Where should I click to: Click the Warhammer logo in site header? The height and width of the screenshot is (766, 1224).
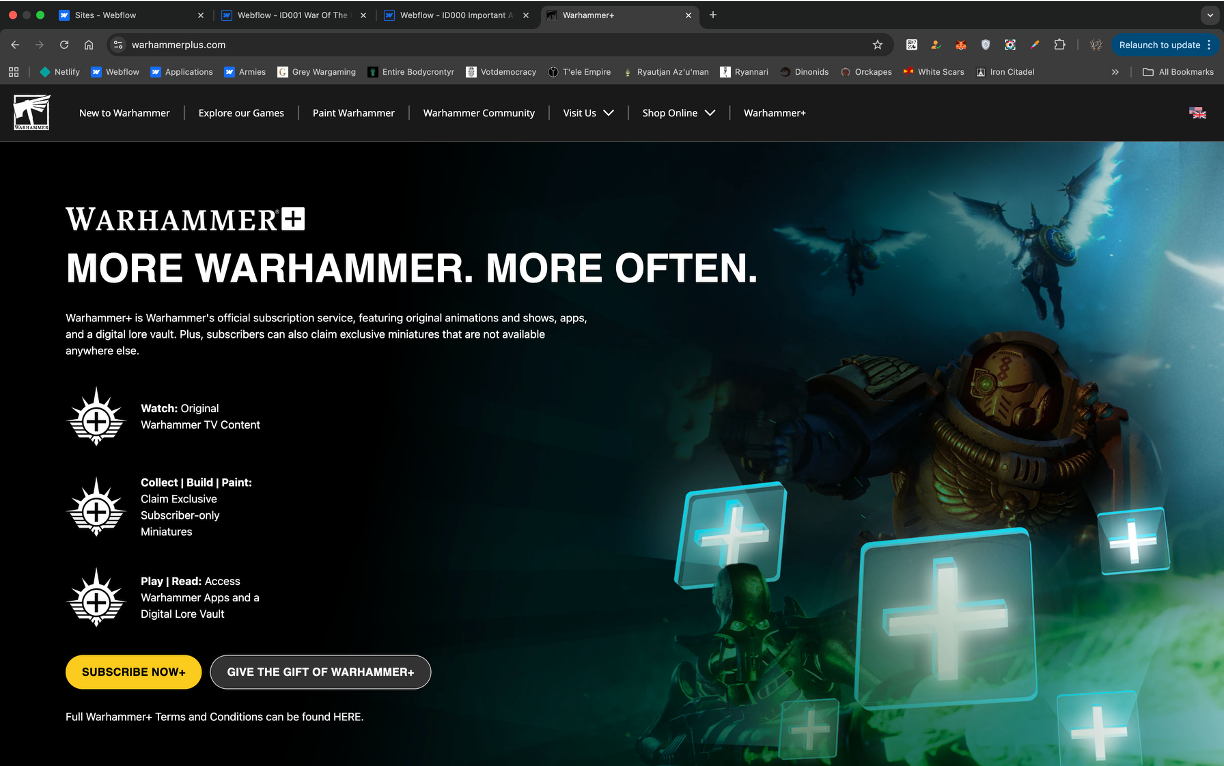point(32,112)
